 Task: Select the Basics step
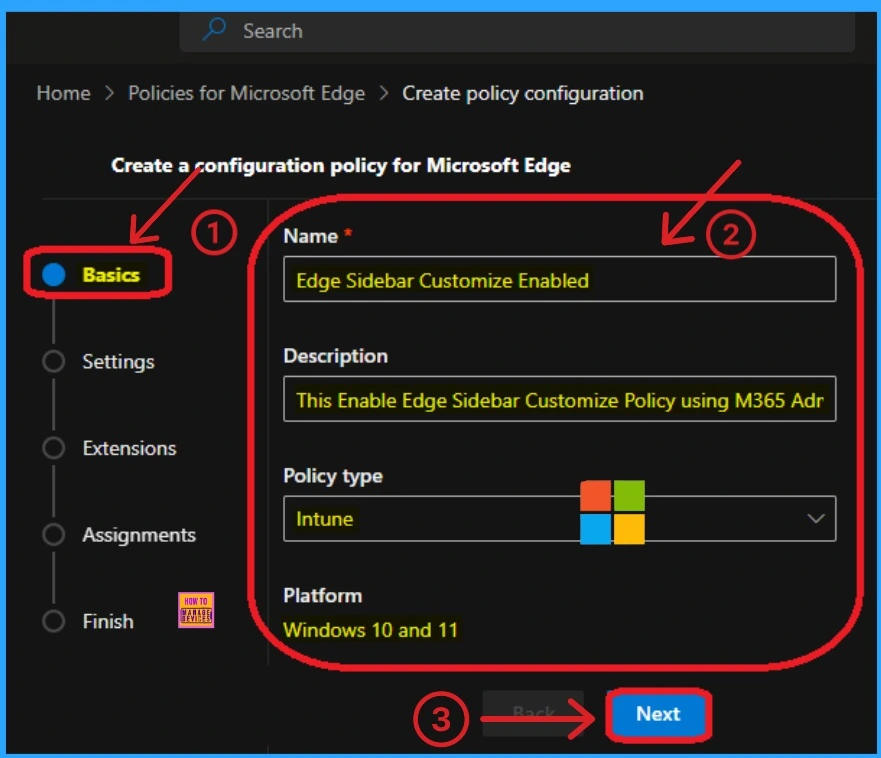(111, 275)
